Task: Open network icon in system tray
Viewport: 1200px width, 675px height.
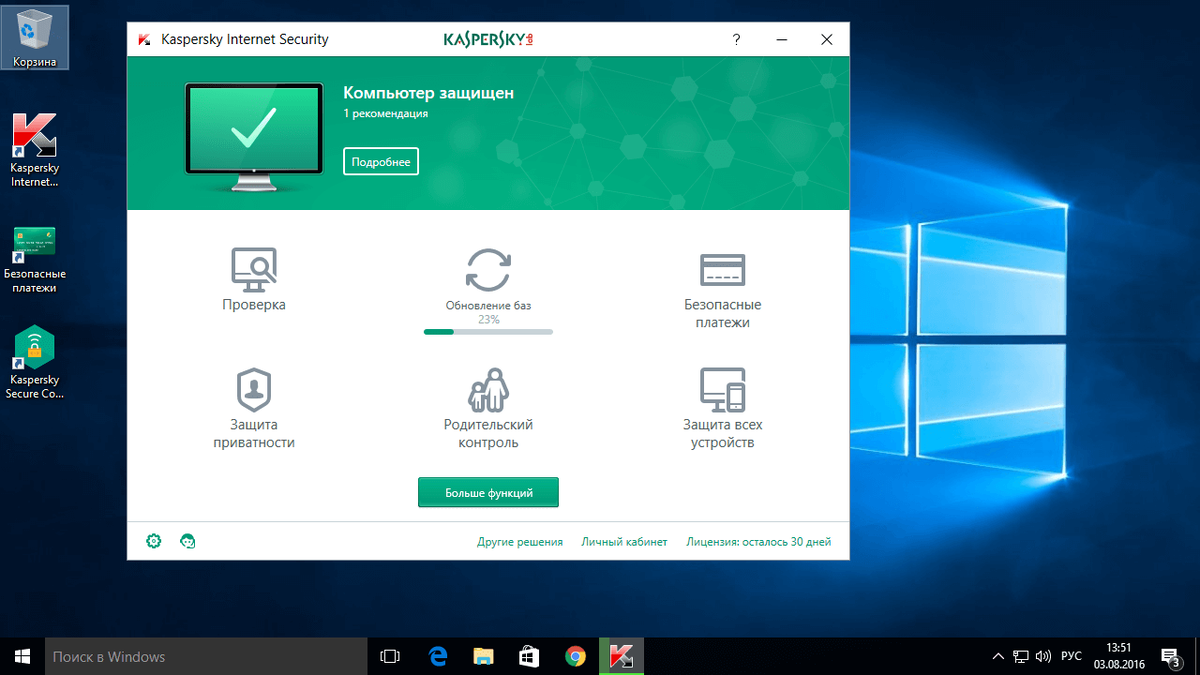Action: (x=1021, y=657)
